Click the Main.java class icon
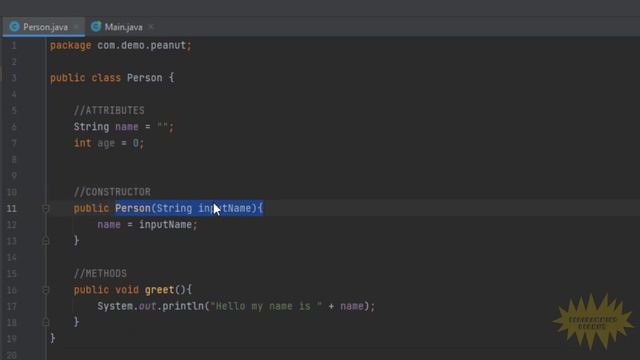Screen dimensions: 640x360 click(x=96, y=27)
